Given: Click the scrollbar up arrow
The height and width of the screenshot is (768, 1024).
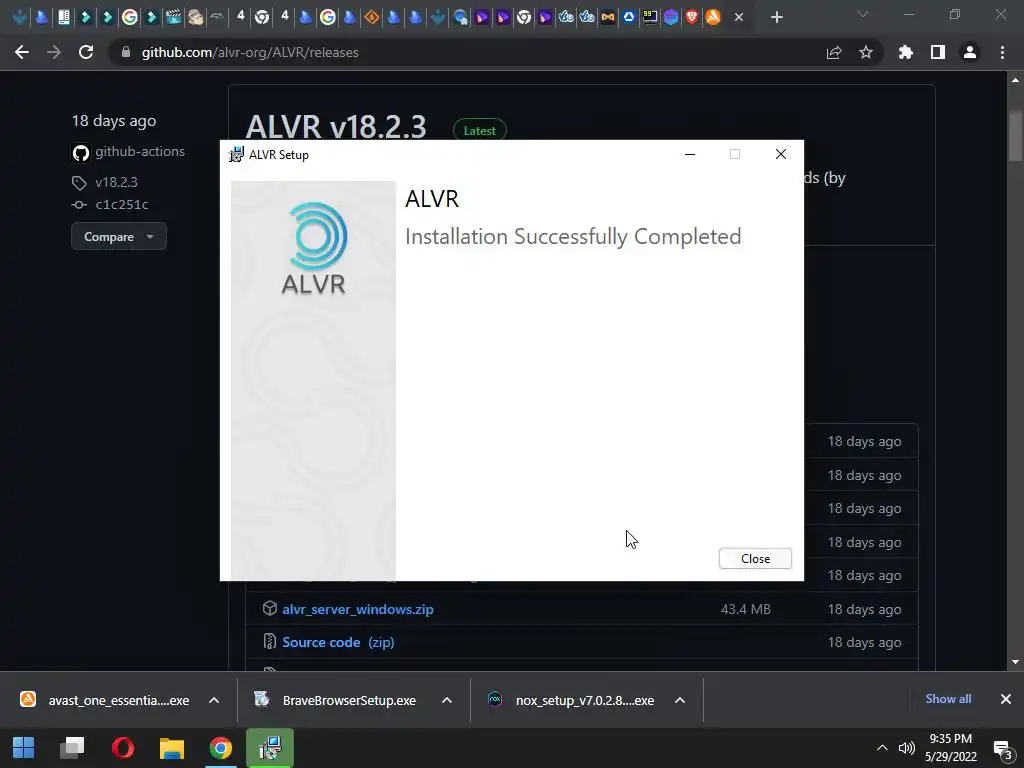Looking at the screenshot, I should (1015, 80).
